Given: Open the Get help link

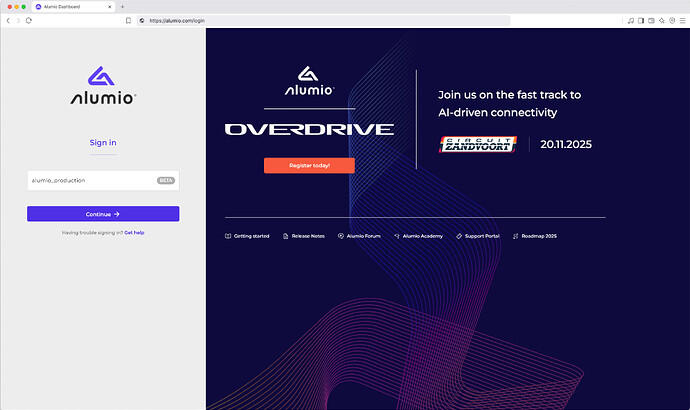Looking at the screenshot, I should [134, 232].
